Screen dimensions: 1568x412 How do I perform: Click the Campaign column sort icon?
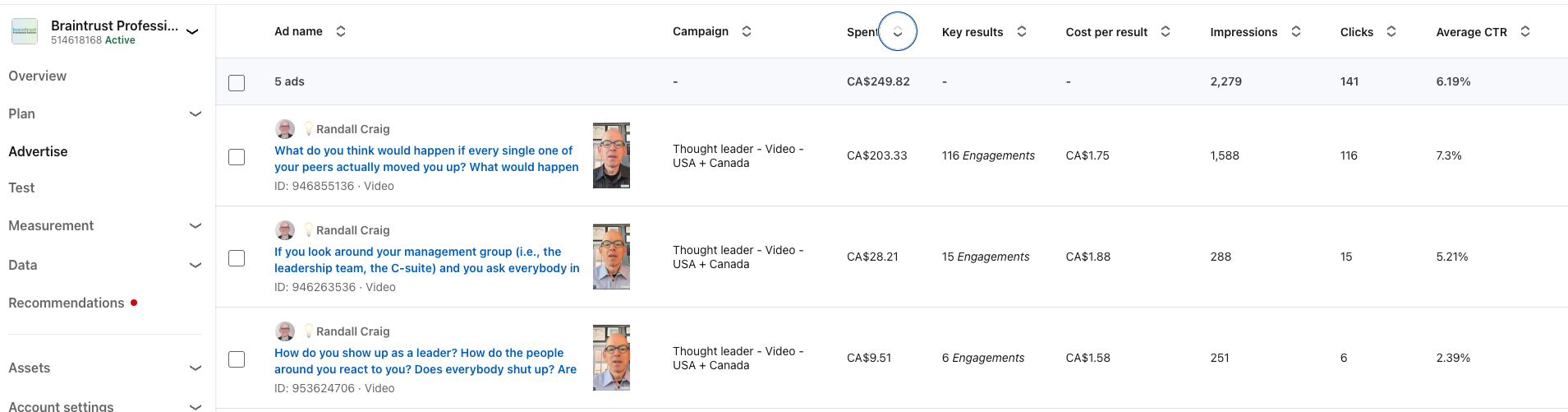click(747, 31)
